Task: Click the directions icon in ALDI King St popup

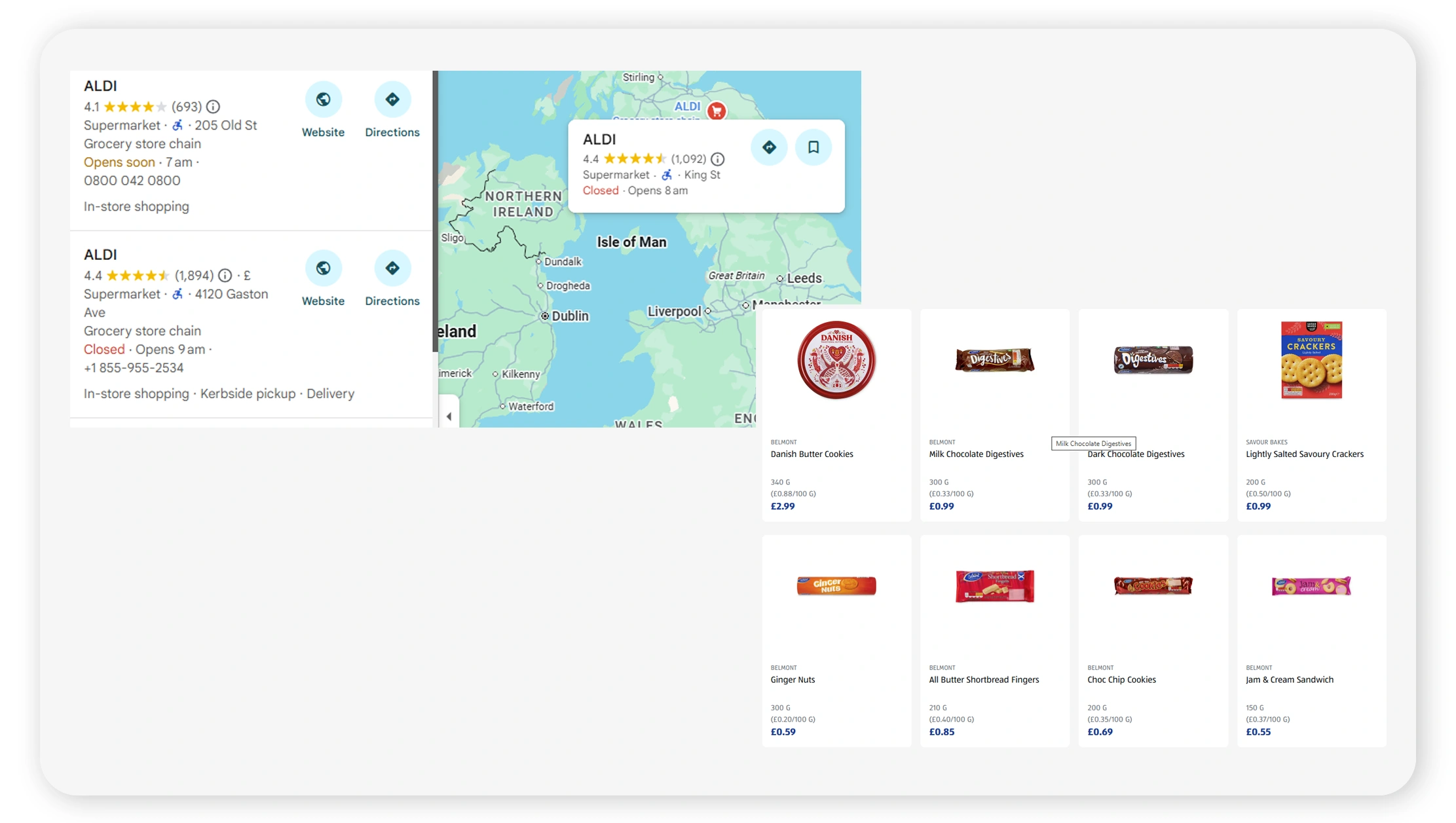Action: click(769, 147)
